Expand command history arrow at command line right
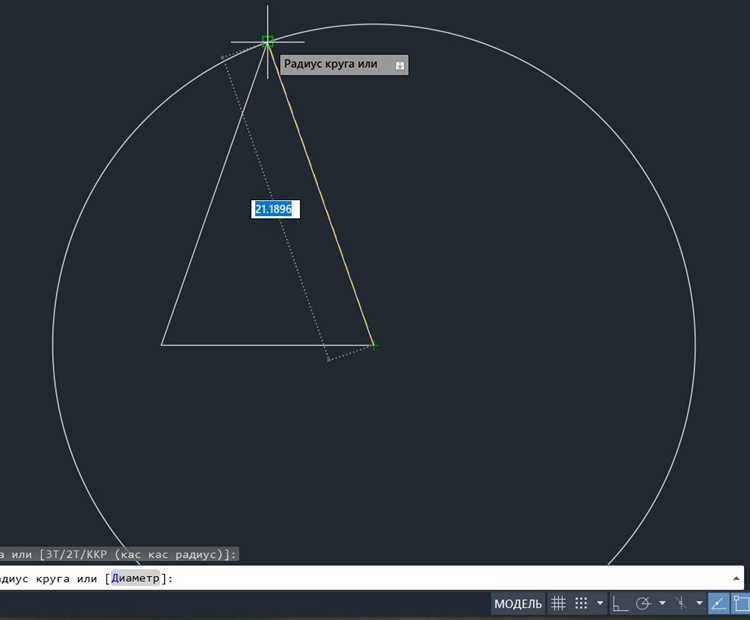The height and width of the screenshot is (620, 750). (736, 579)
